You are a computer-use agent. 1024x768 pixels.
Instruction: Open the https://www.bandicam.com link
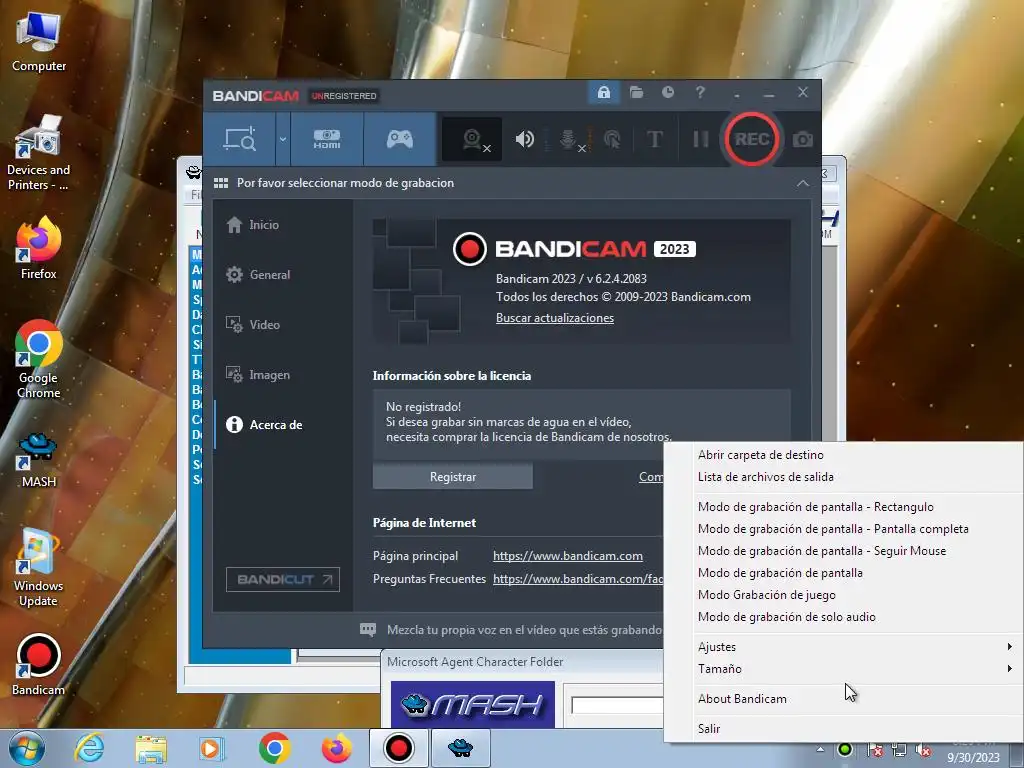pos(568,556)
